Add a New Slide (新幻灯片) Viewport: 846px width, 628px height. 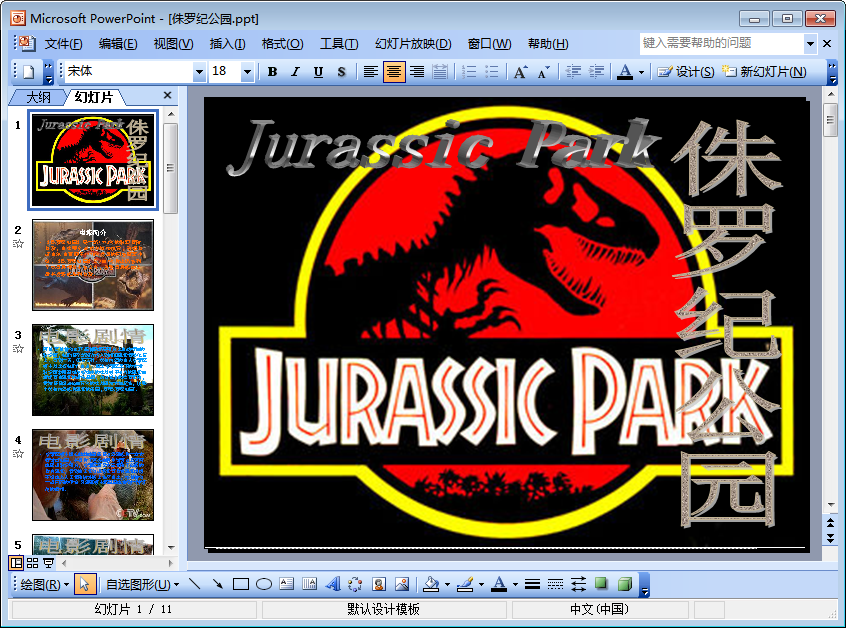coord(764,72)
